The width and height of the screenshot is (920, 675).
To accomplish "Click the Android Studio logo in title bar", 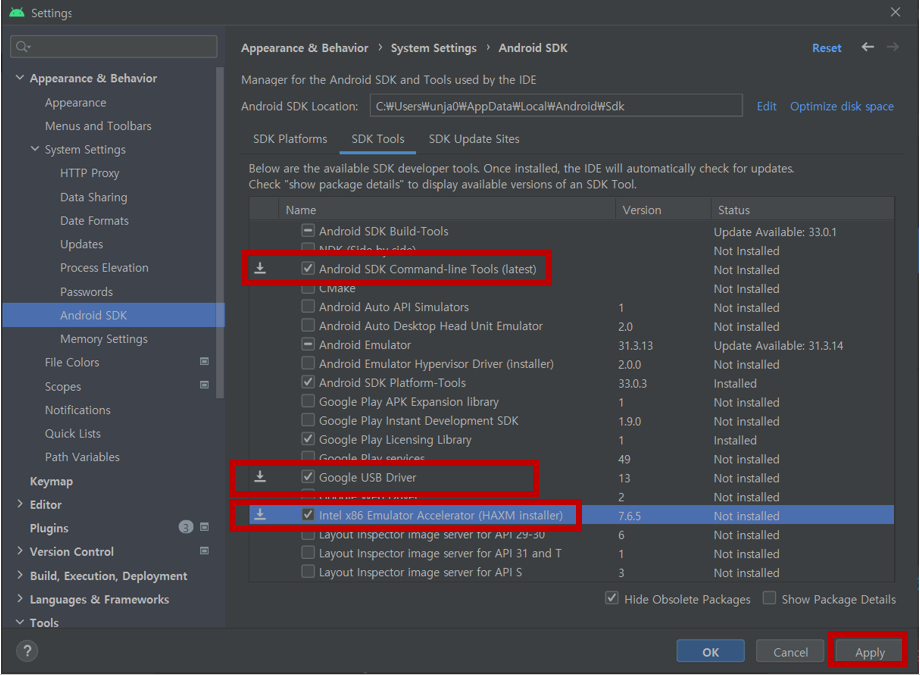I will 17,12.
